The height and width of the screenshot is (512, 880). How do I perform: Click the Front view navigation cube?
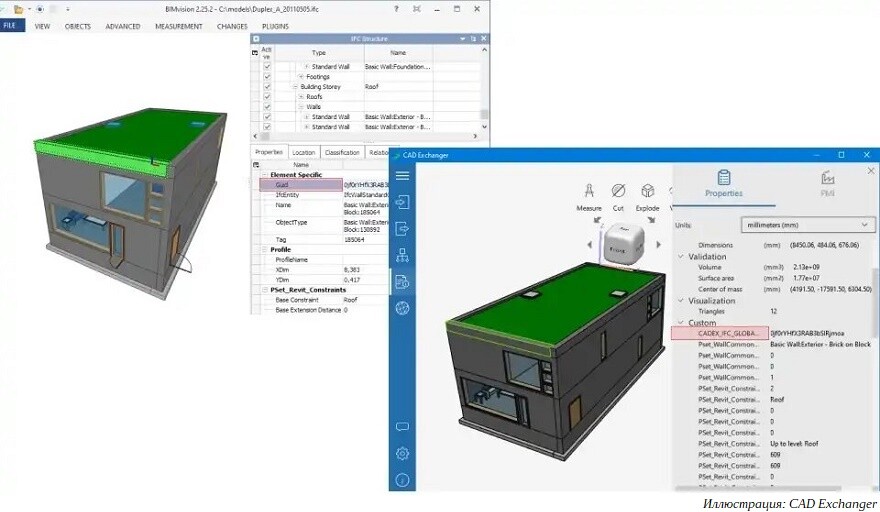(622, 245)
